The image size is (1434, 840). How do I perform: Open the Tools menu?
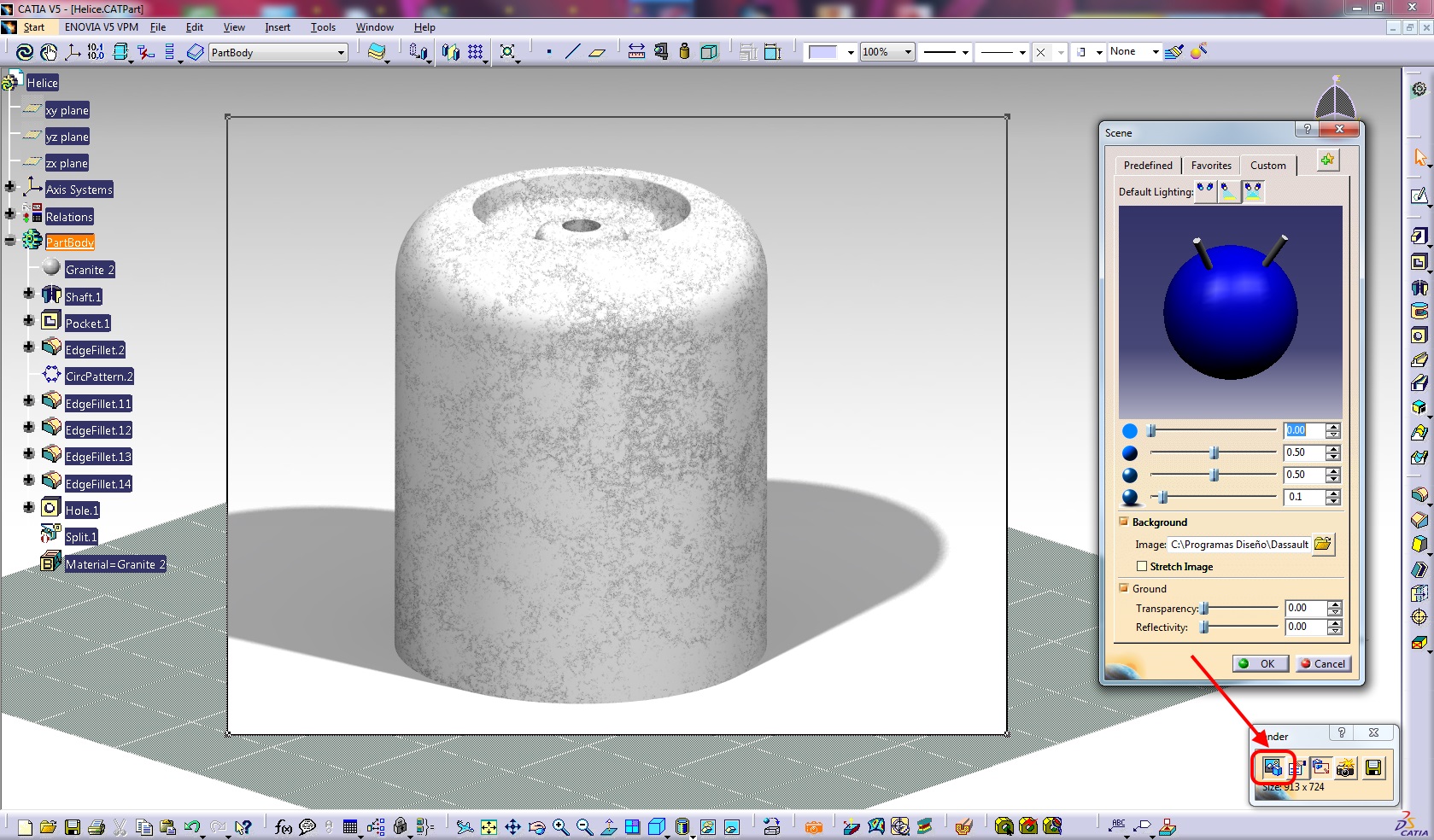pyautogui.click(x=323, y=27)
